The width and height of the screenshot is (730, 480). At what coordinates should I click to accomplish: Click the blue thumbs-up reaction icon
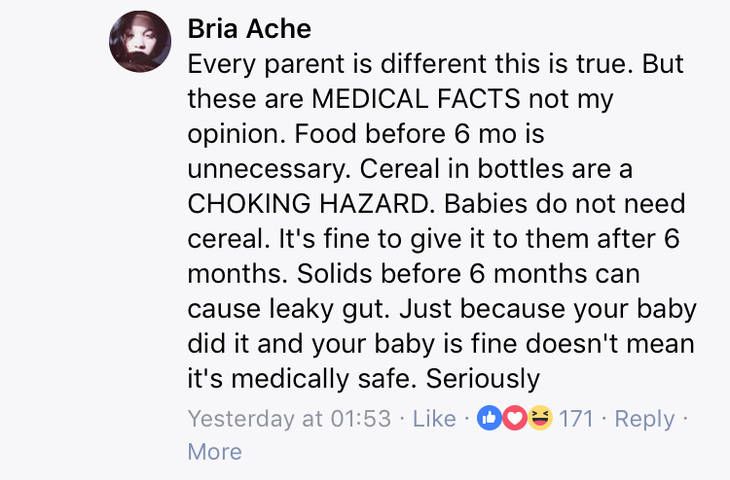490,418
